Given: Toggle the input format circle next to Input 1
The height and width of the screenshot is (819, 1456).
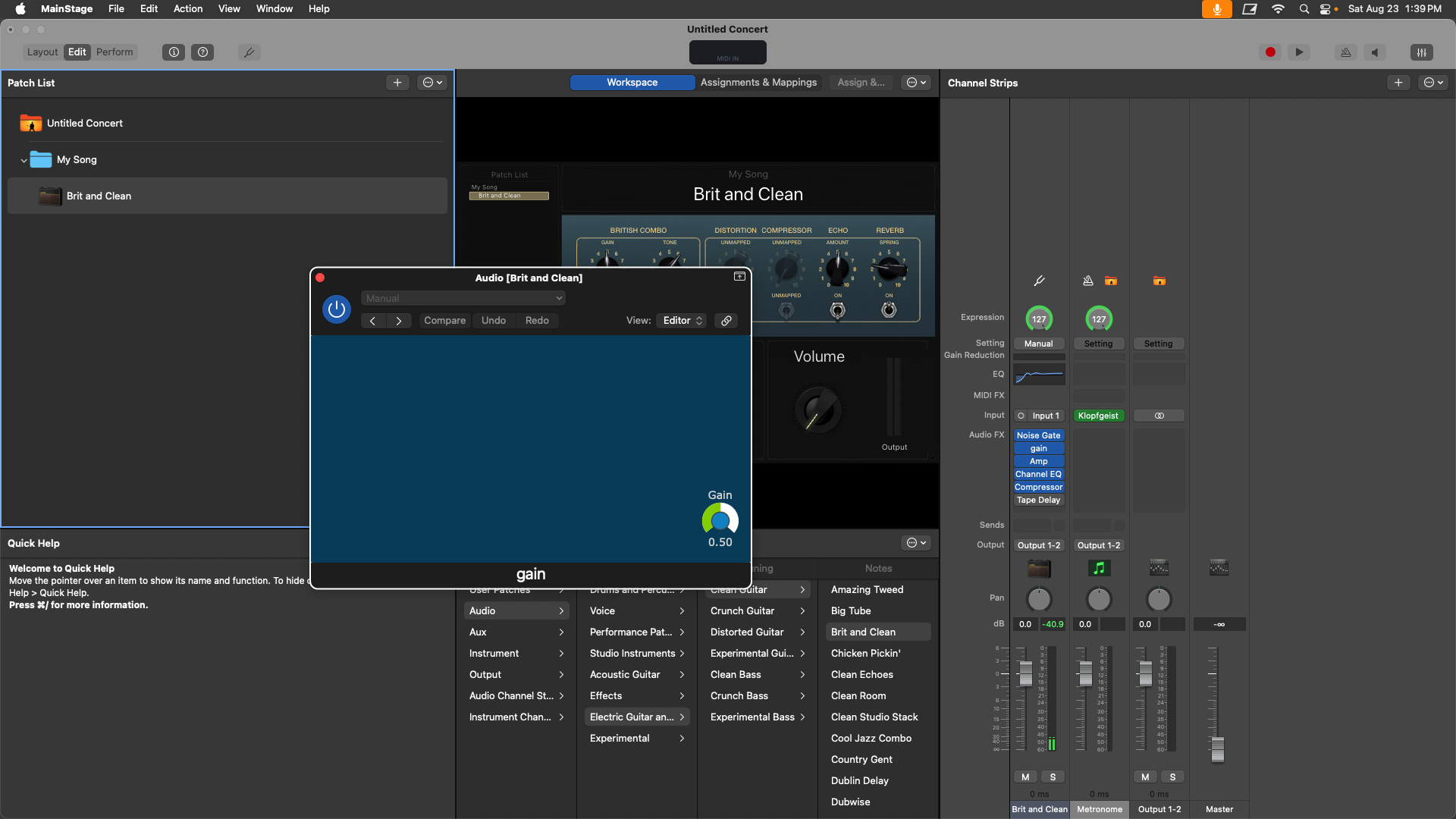Looking at the screenshot, I should 1021,416.
